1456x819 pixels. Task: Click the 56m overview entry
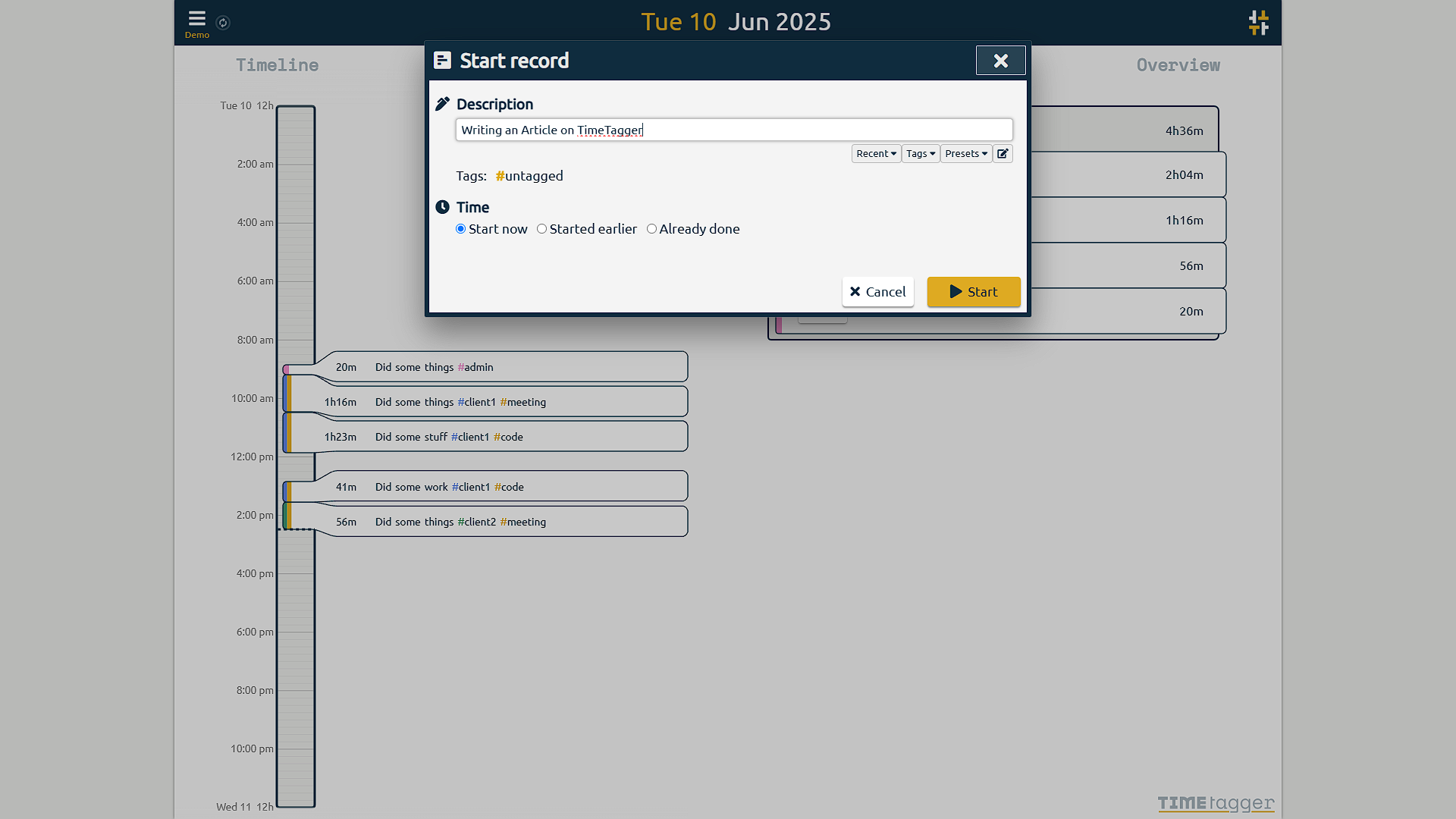click(1191, 266)
